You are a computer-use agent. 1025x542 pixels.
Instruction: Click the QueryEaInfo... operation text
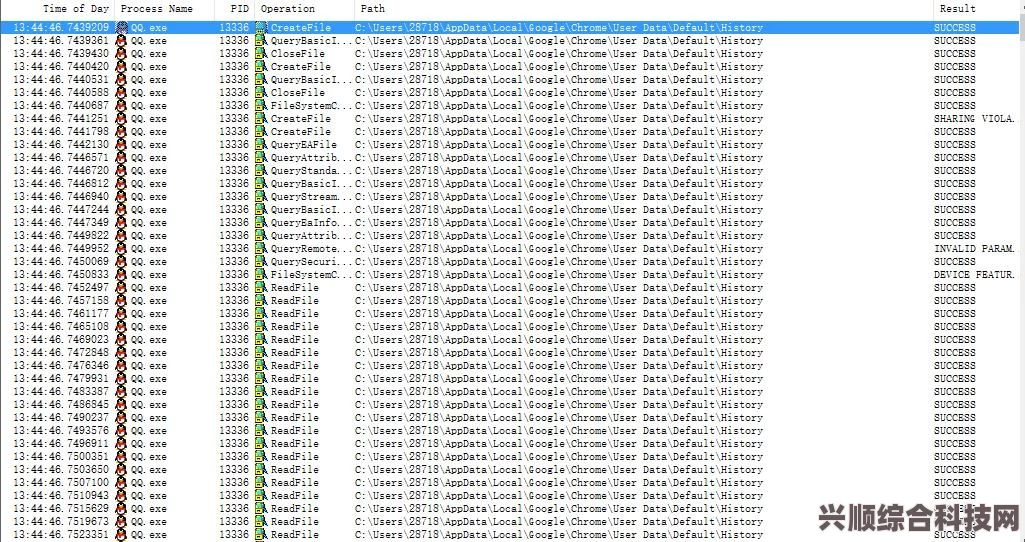[x=312, y=222]
